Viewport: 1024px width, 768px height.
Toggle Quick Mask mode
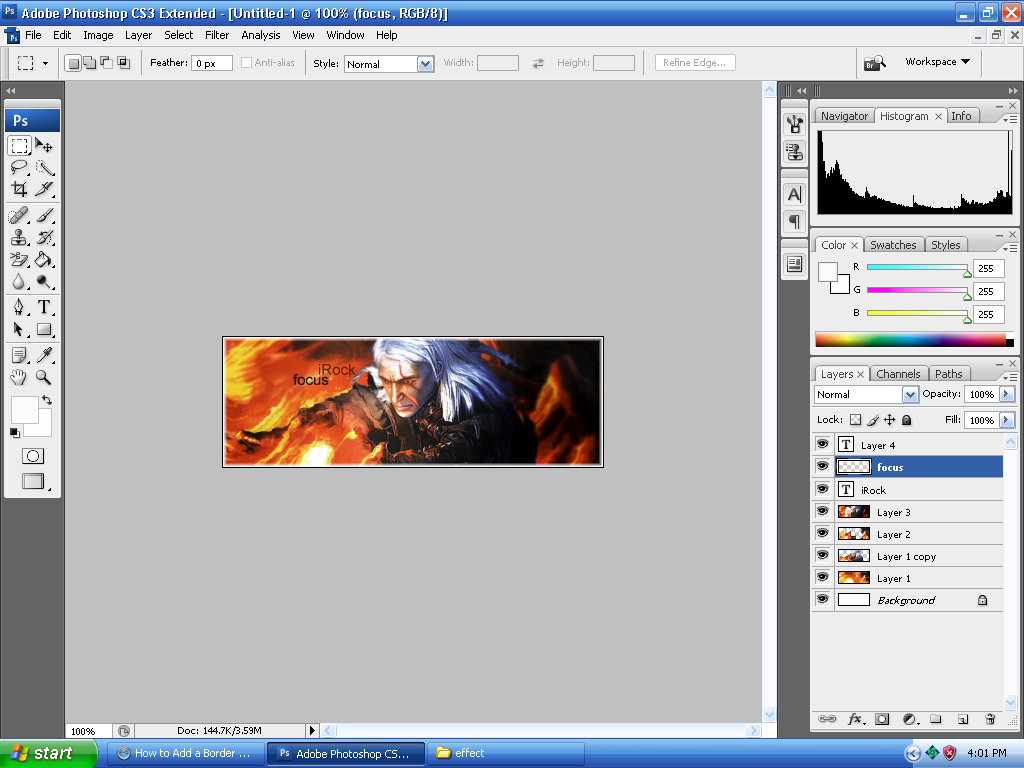pyautogui.click(x=33, y=456)
